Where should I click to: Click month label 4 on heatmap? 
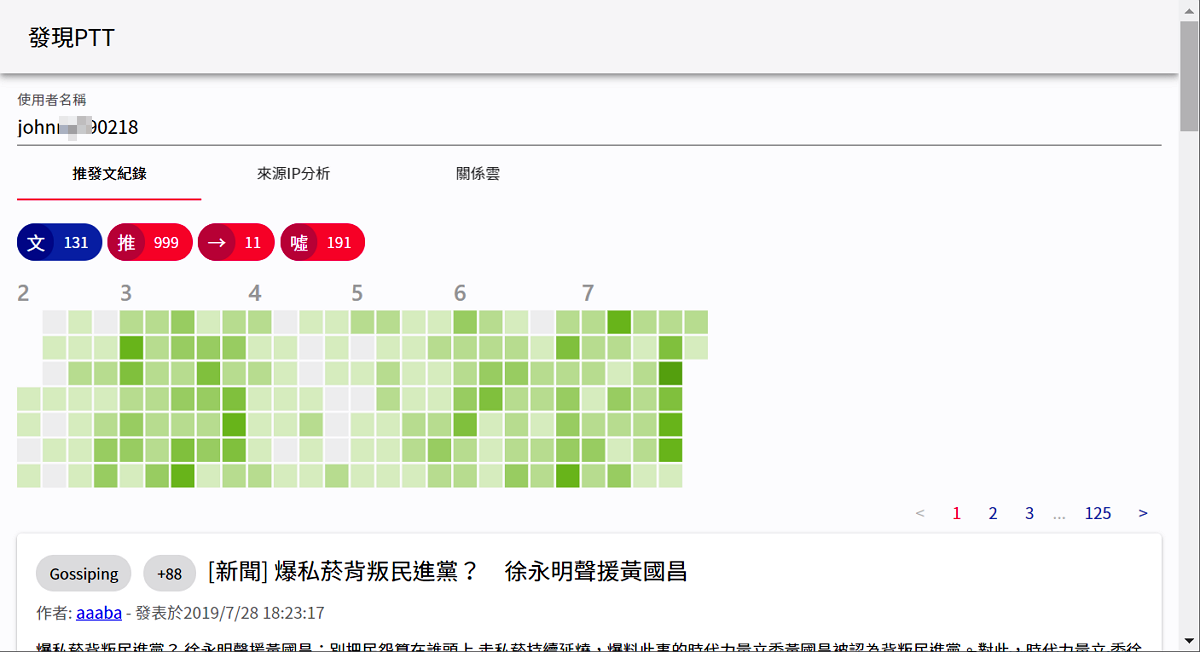(255, 293)
